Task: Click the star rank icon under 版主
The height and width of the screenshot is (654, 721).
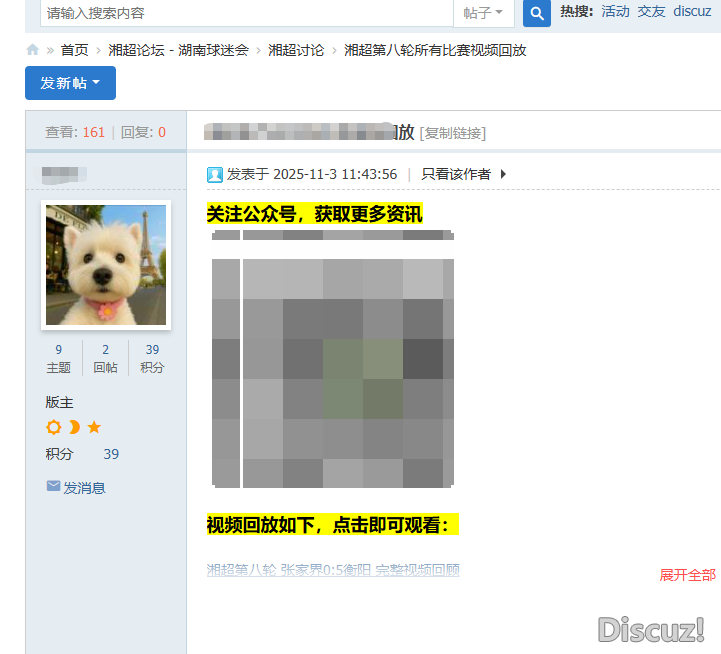Action: tap(94, 427)
